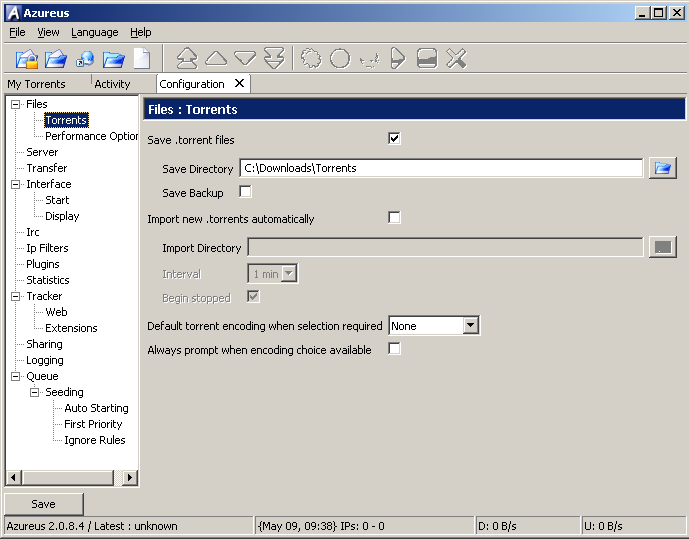Enable the Save Backup checkbox
689x539 pixels.
coord(245,192)
